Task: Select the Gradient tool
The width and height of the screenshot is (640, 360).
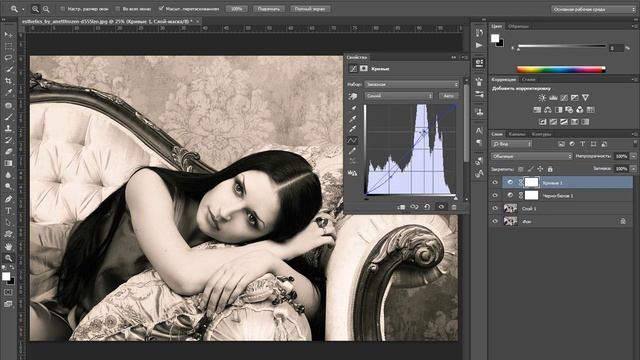Action: click(8, 163)
